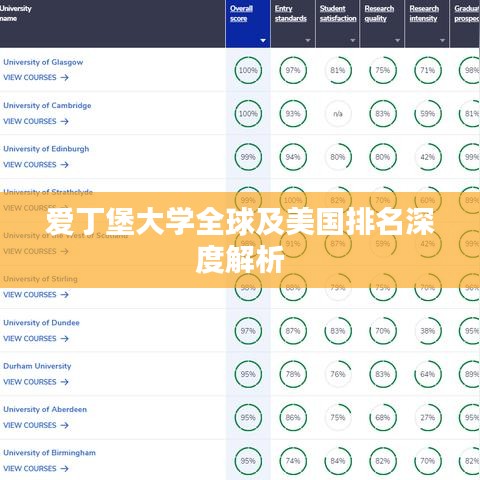Click Cambridge's 100% overall score circle

tap(248, 114)
